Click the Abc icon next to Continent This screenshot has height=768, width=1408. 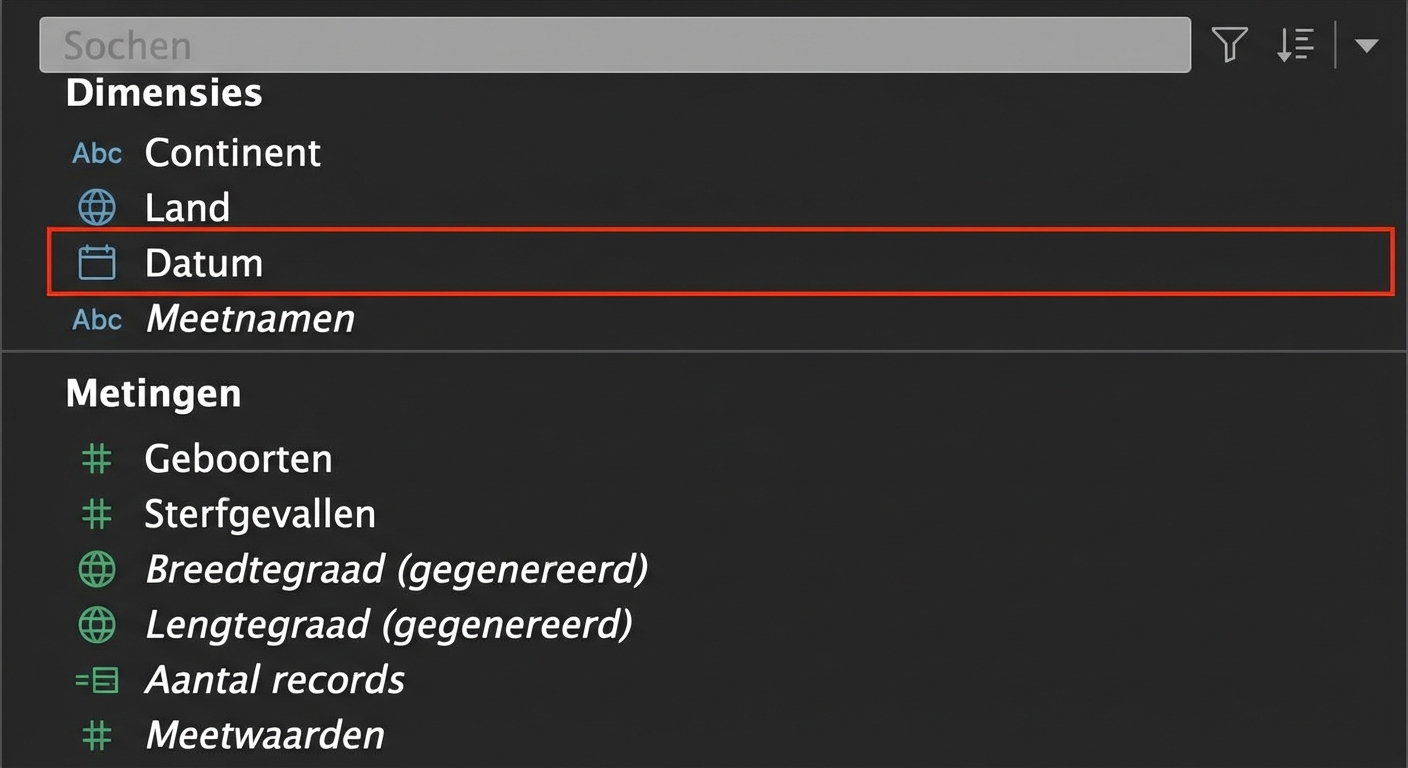[x=97, y=153]
